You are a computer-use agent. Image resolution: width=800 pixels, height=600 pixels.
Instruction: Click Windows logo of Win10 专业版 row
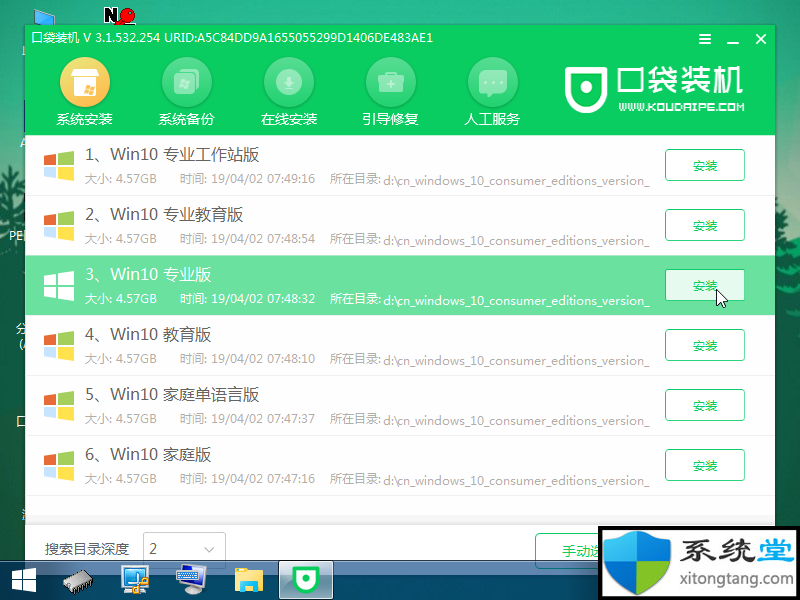pos(59,286)
